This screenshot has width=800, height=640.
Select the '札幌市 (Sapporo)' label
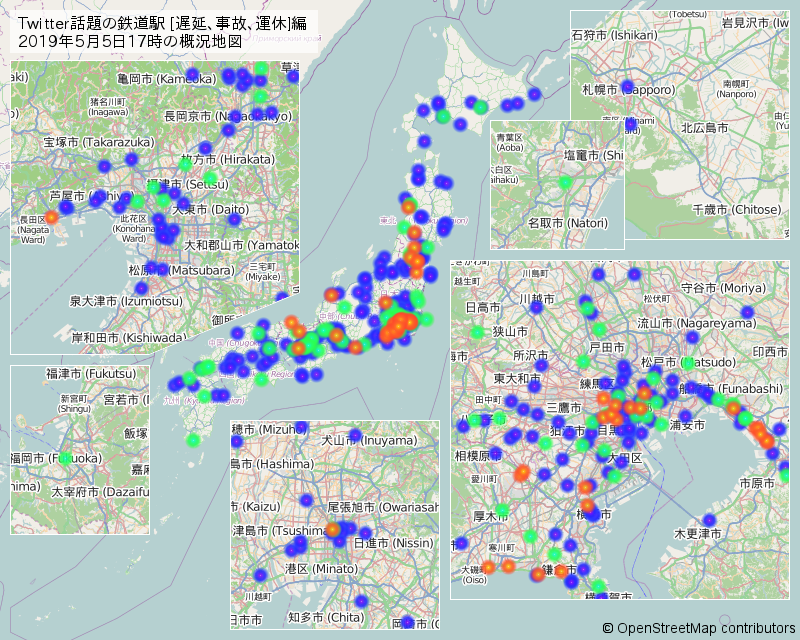pyautogui.click(x=629, y=90)
